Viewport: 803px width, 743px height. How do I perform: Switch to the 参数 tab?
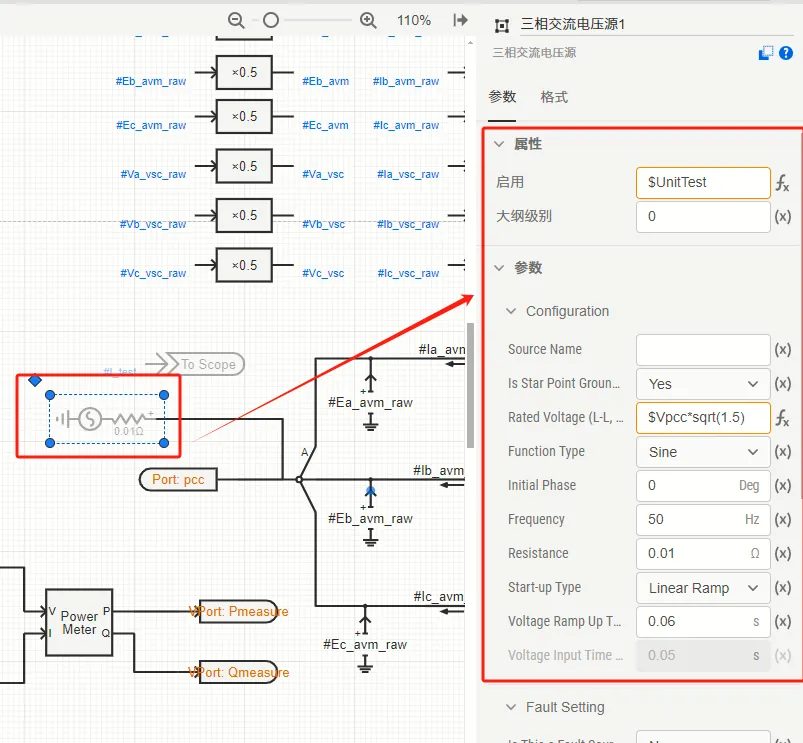(x=502, y=97)
